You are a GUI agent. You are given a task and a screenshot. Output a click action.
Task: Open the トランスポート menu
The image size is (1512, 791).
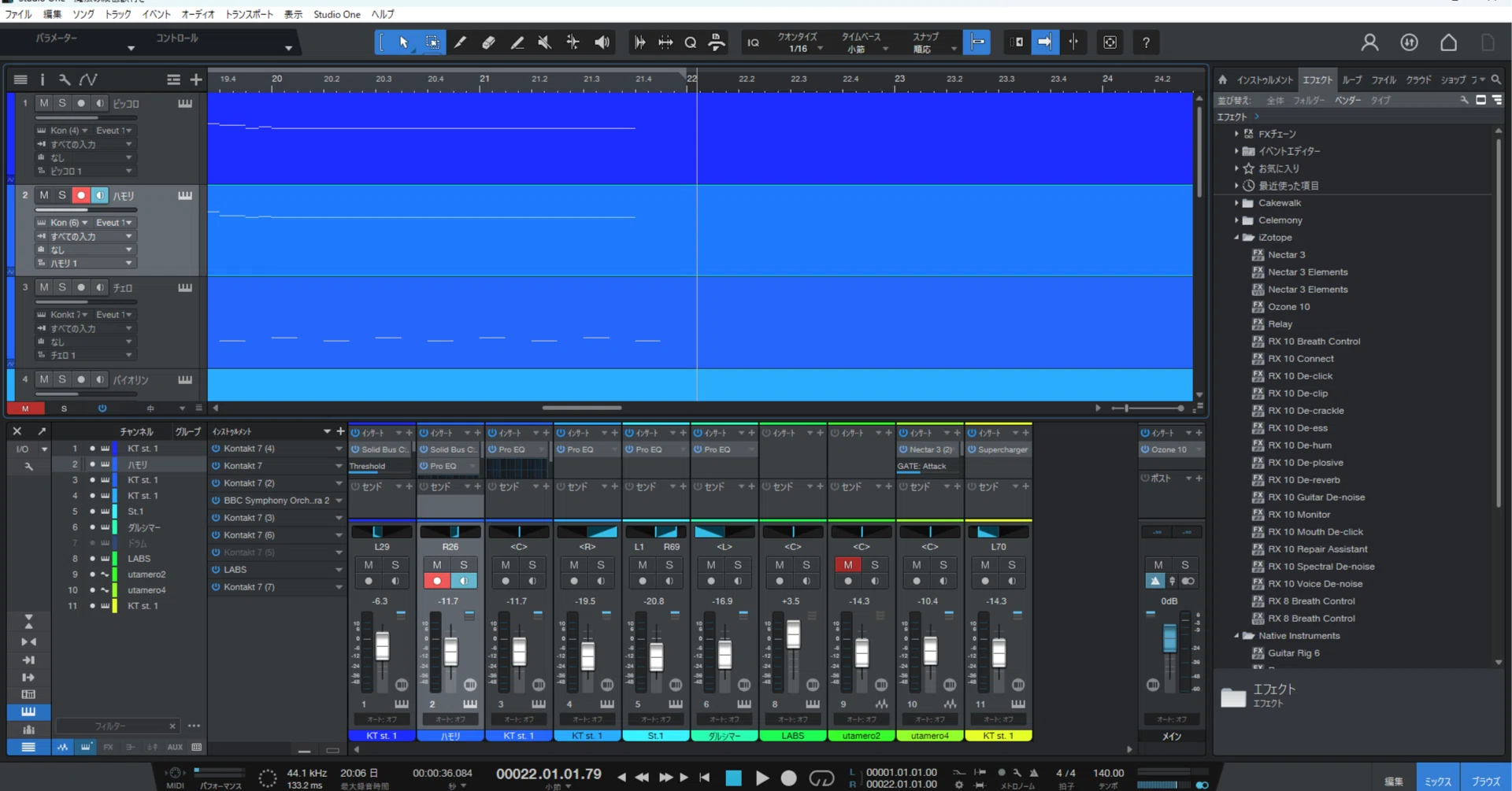(249, 14)
